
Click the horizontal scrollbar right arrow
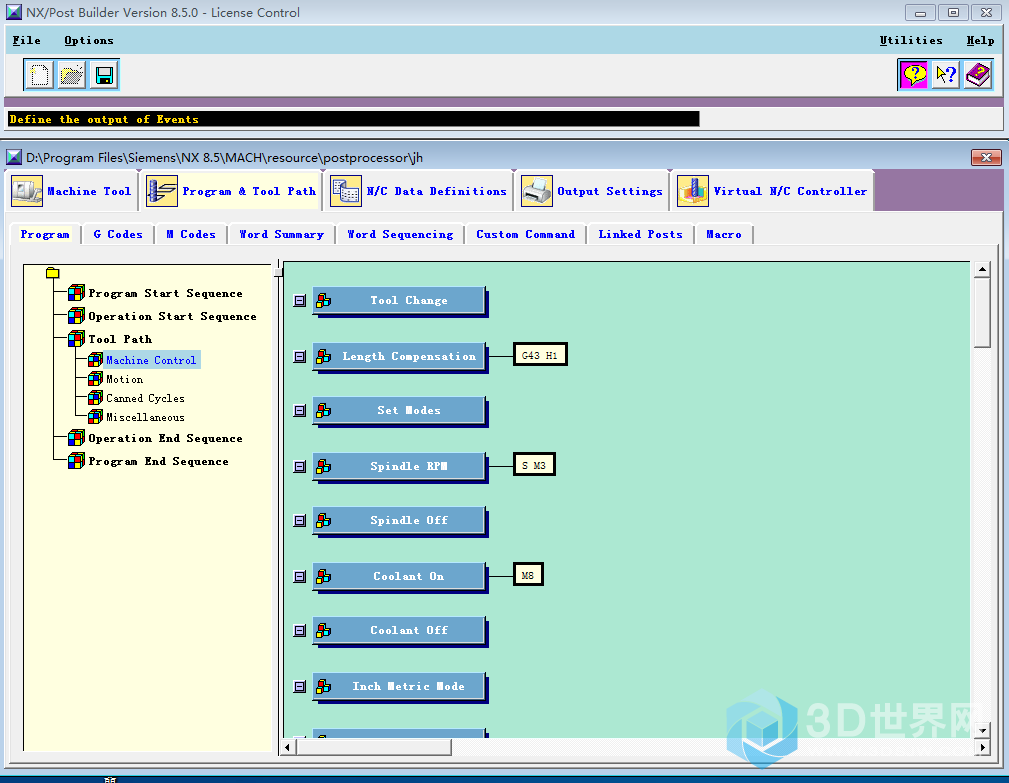click(982, 747)
